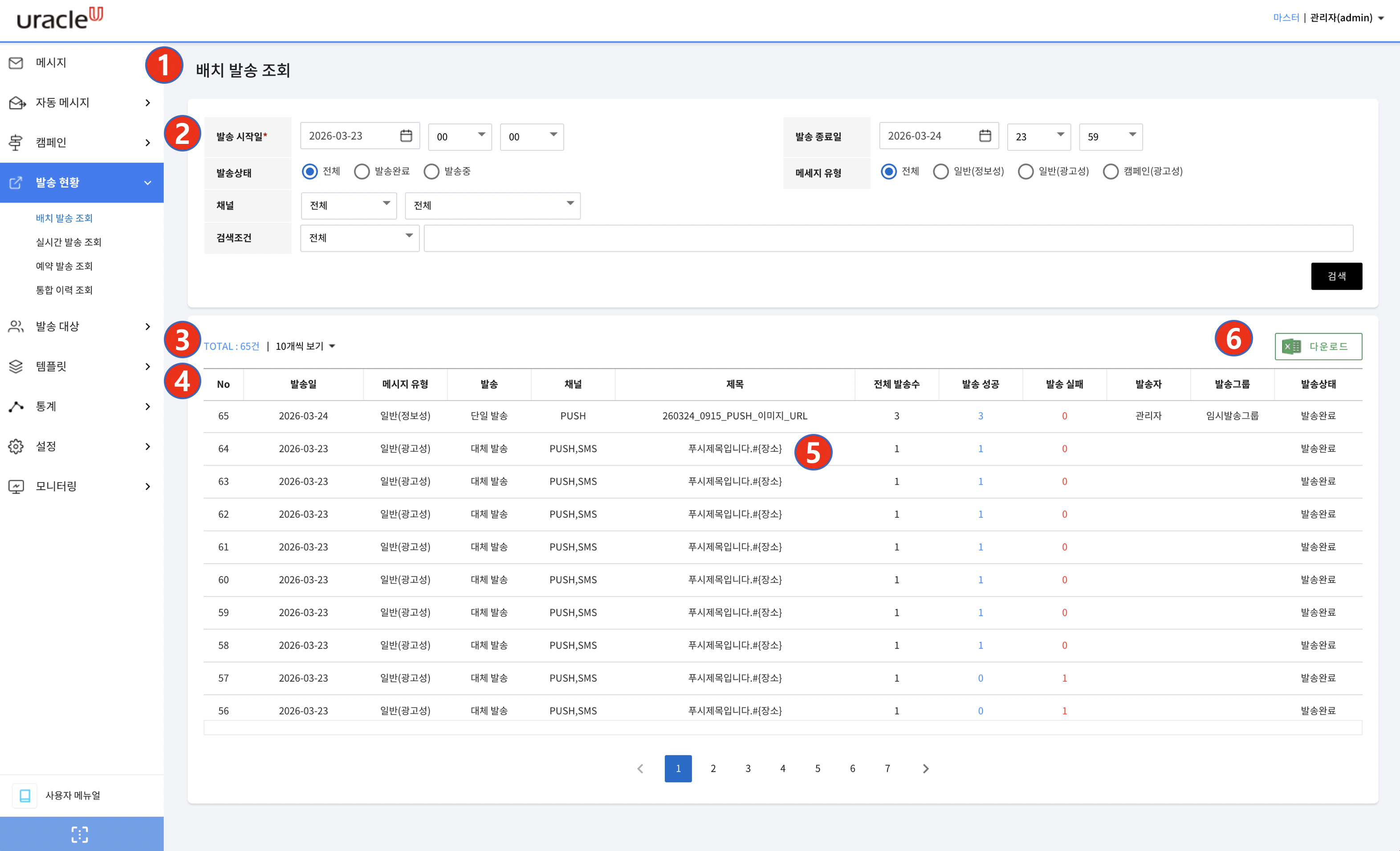This screenshot has height=851, width=1400.
Task: Open the 실시간 발송 조회 submenu item
Action: pyautogui.click(x=69, y=242)
